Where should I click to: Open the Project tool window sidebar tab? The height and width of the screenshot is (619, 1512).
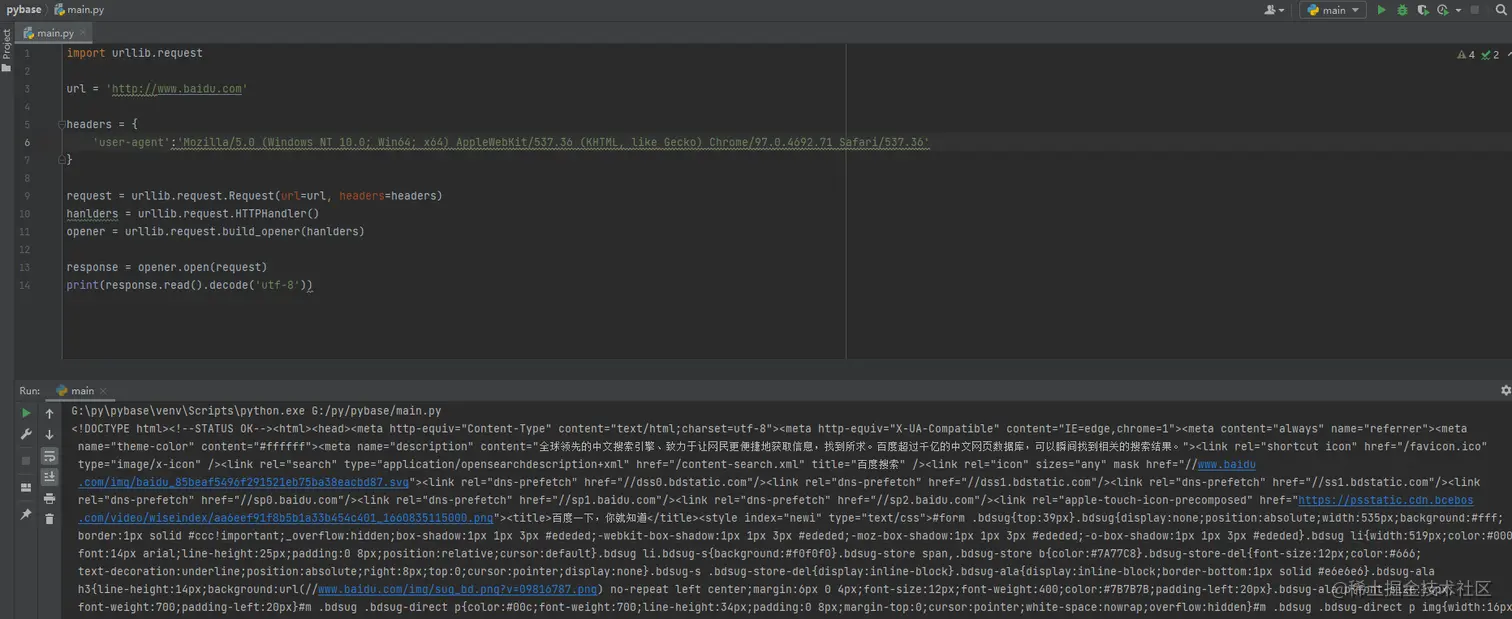coord(6,49)
